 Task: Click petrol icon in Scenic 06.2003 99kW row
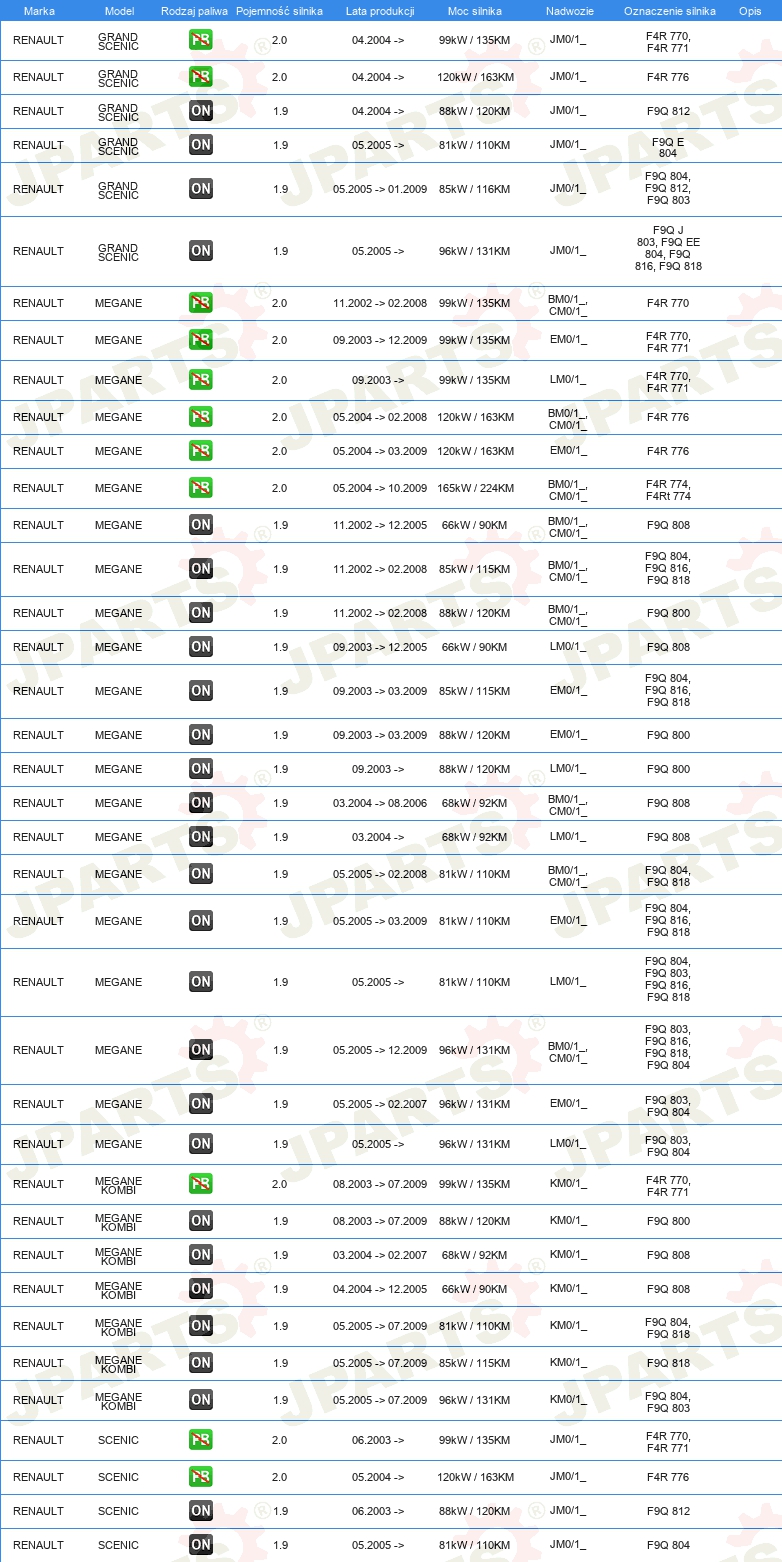click(x=201, y=1440)
